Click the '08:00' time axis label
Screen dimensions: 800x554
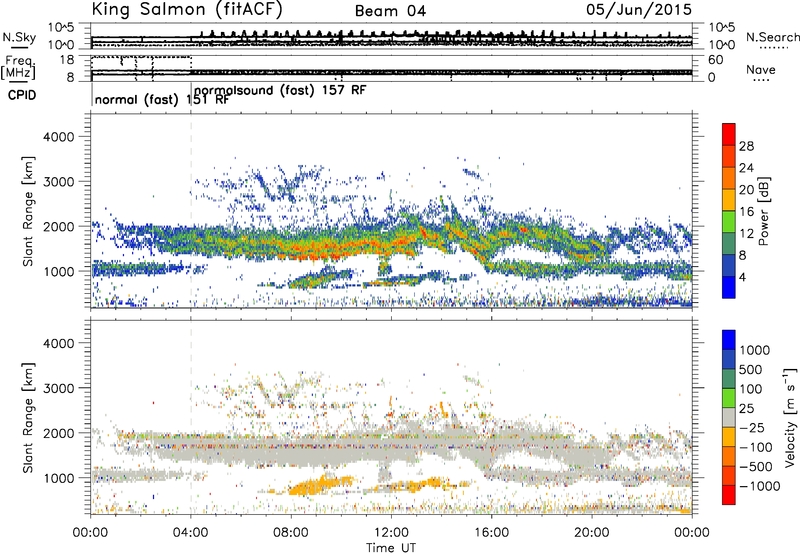(x=290, y=533)
